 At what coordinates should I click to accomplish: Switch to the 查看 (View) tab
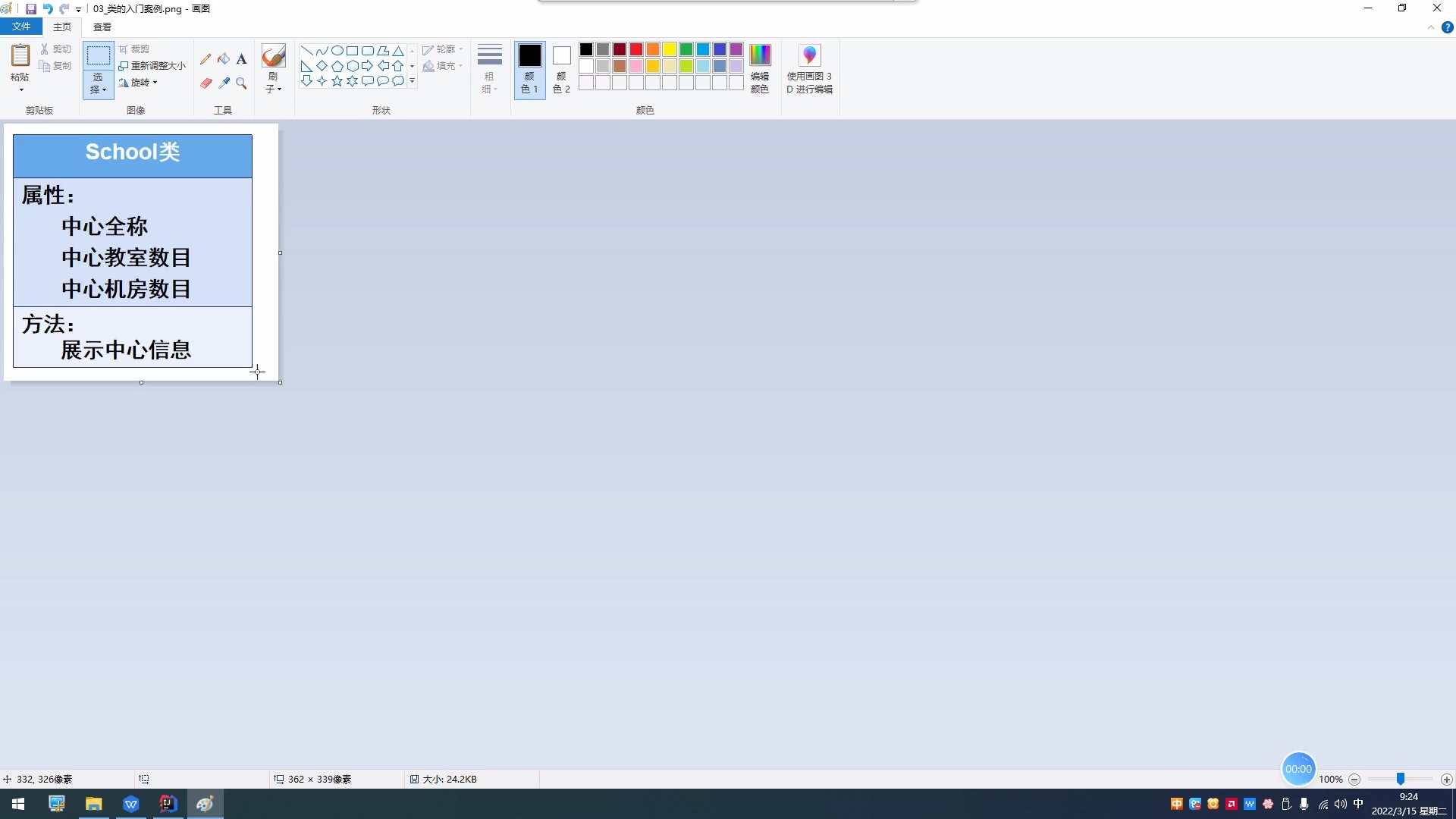click(x=102, y=27)
